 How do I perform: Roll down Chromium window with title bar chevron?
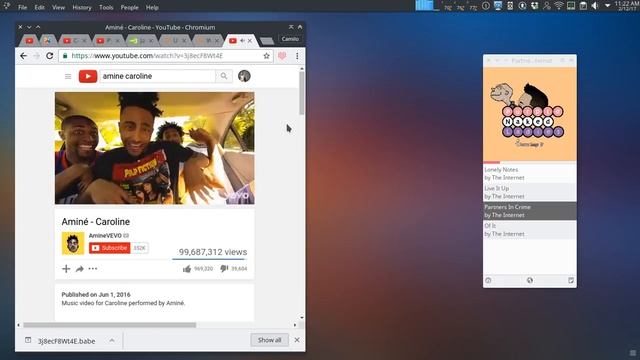point(29,27)
